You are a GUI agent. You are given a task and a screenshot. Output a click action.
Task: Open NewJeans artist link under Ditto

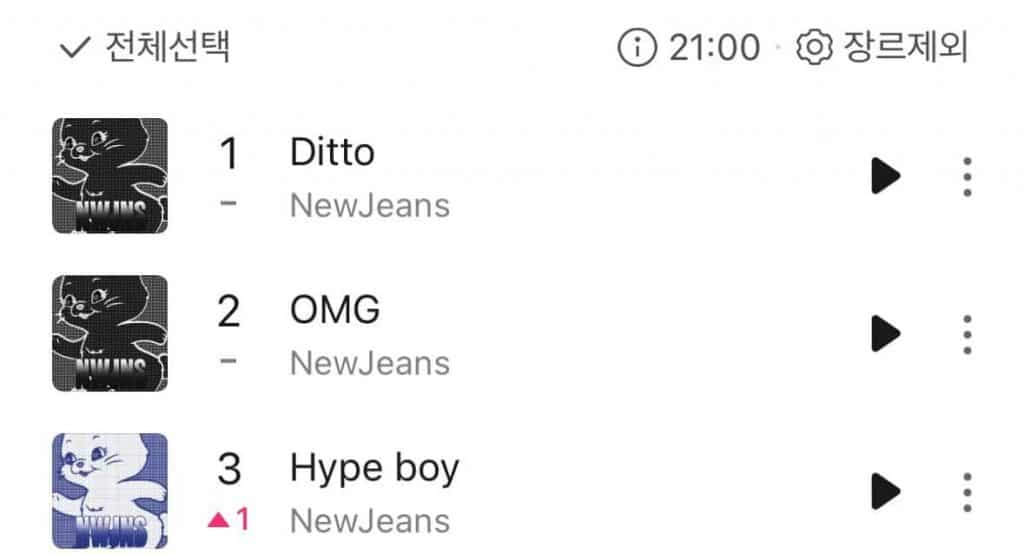369,205
